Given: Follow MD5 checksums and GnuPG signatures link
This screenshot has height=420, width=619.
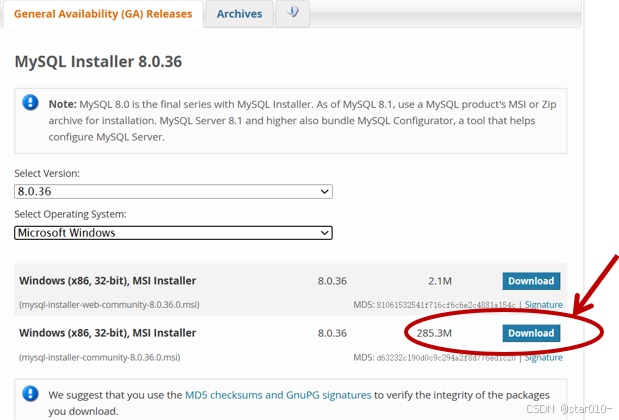Looking at the screenshot, I should 278,395.
